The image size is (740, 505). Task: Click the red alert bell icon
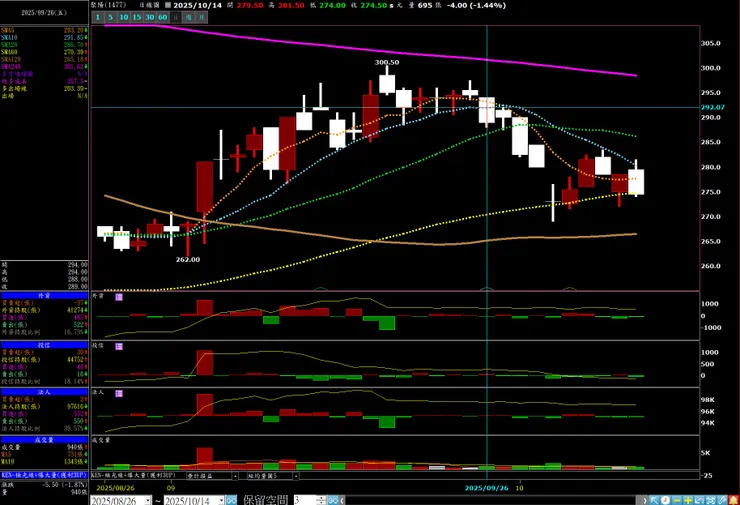tap(733, 500)
